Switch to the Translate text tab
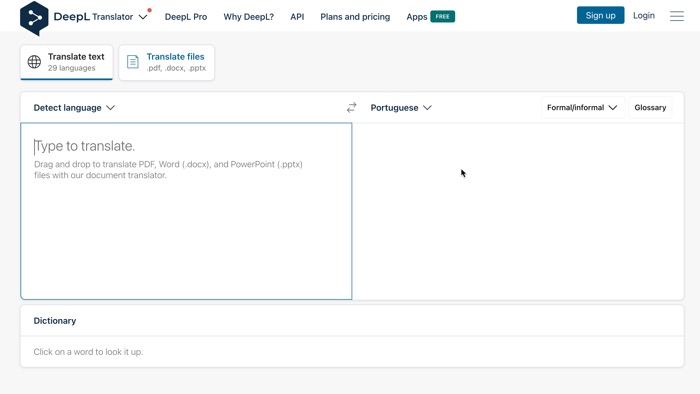Screen dimensions: 700x394 [x=67, y=62]
